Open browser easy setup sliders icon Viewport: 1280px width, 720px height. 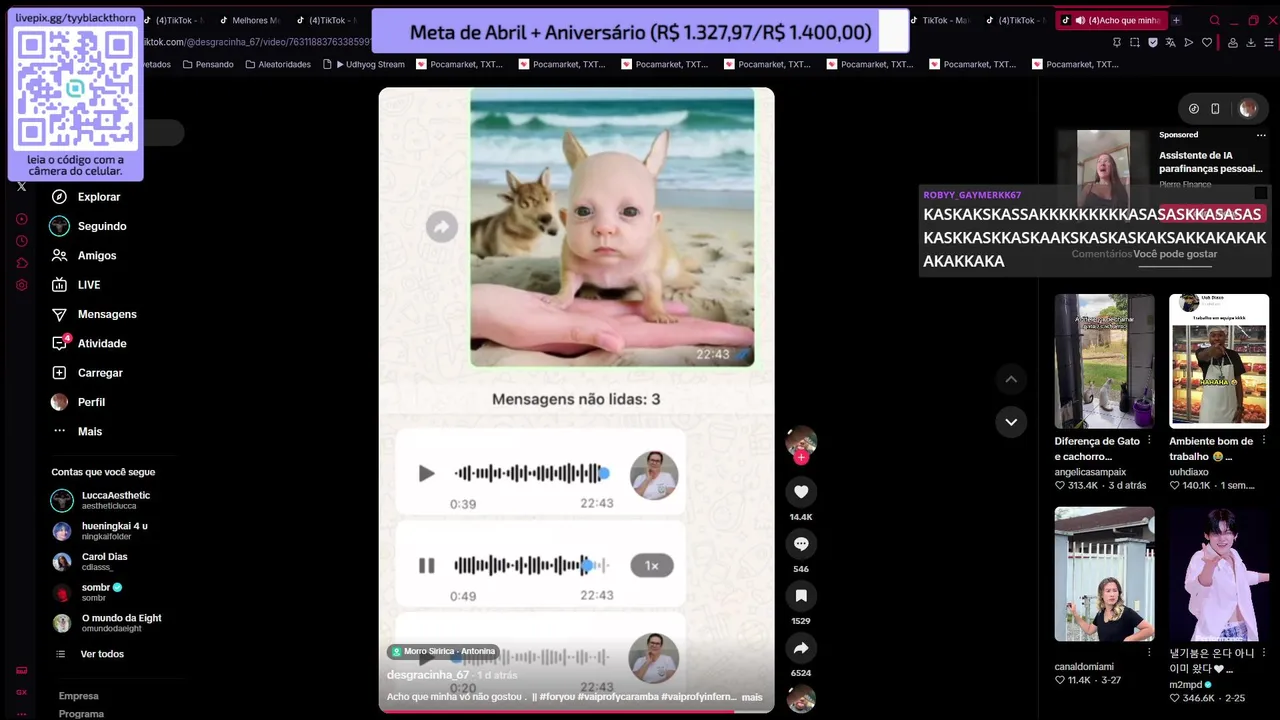(x=1269, y=42)
